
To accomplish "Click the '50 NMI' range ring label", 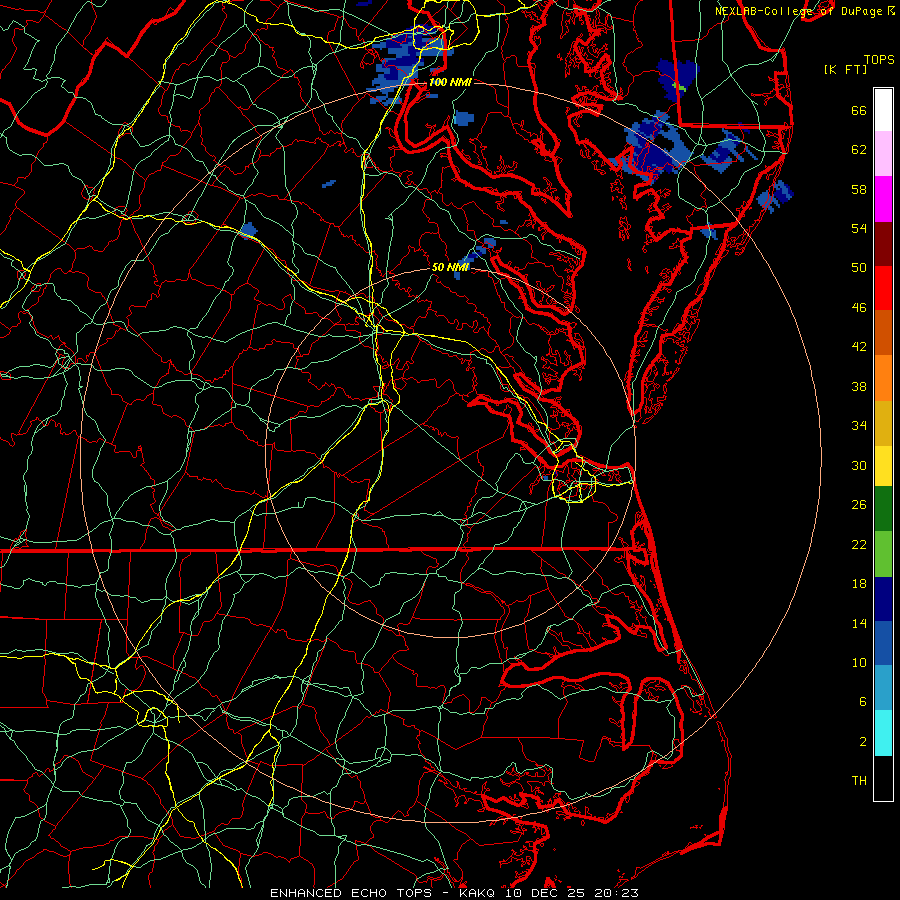I will (450, 267).
